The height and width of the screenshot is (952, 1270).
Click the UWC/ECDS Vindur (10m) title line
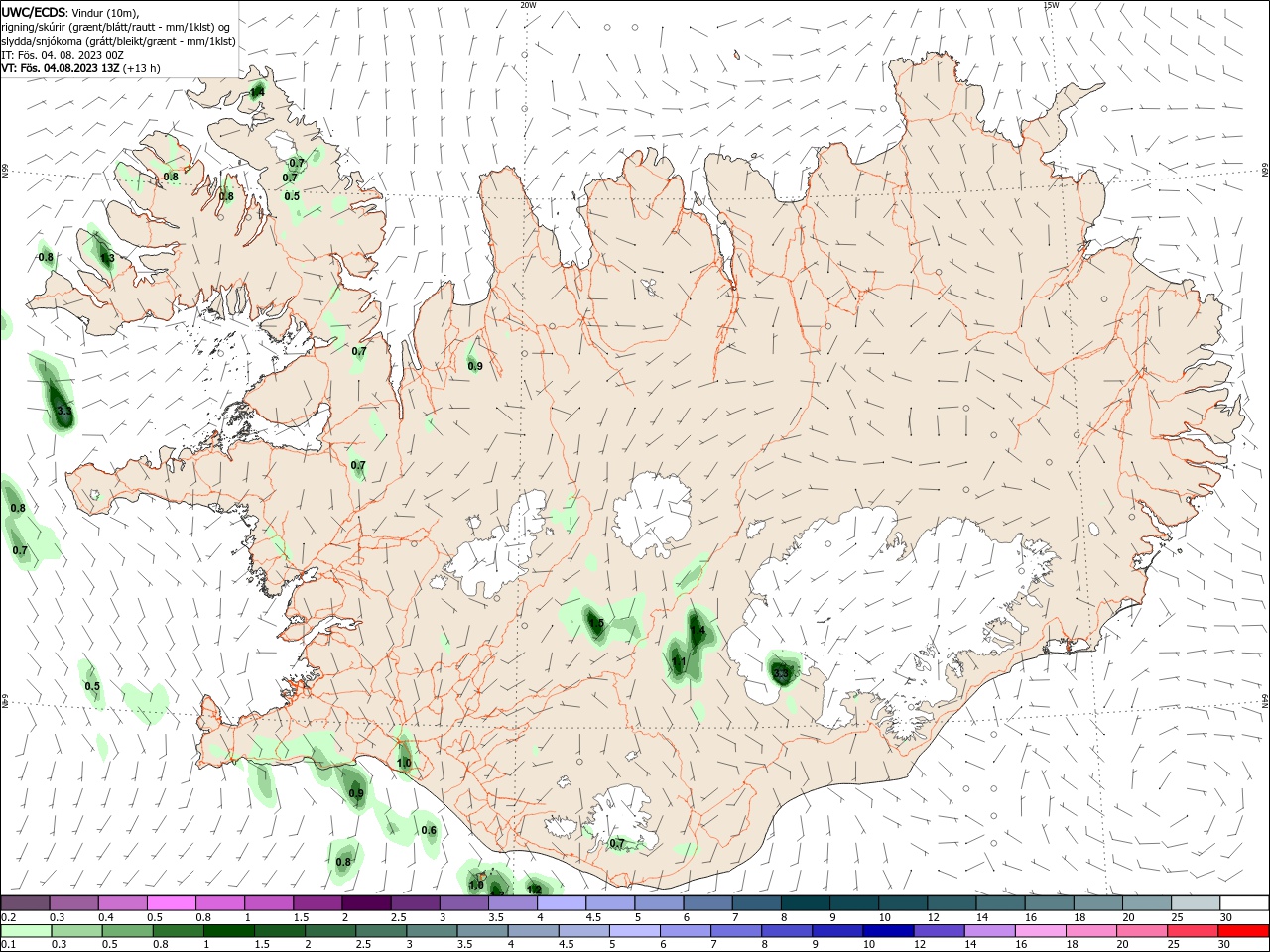pyautogui.click(x=70, y=12)
